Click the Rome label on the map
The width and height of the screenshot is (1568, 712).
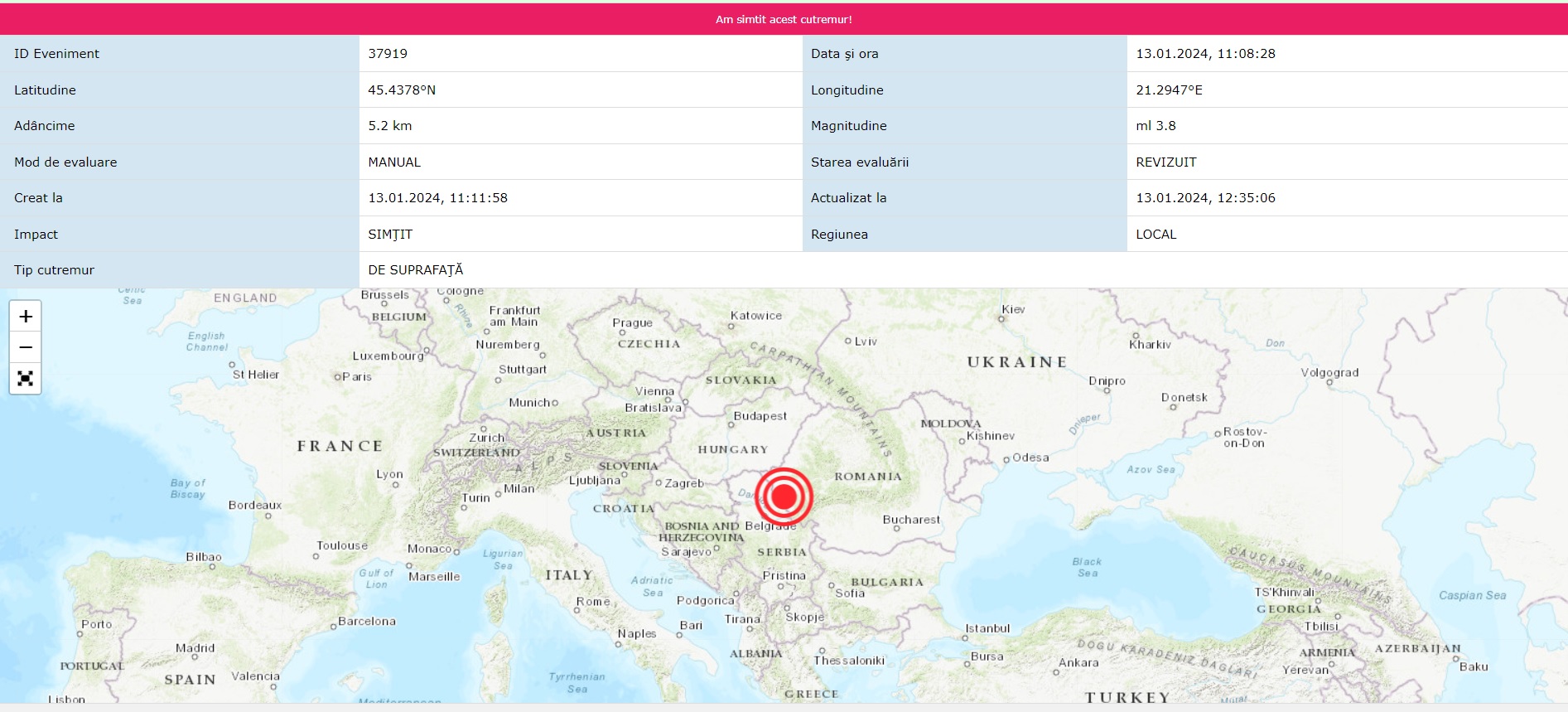point(593,602)
